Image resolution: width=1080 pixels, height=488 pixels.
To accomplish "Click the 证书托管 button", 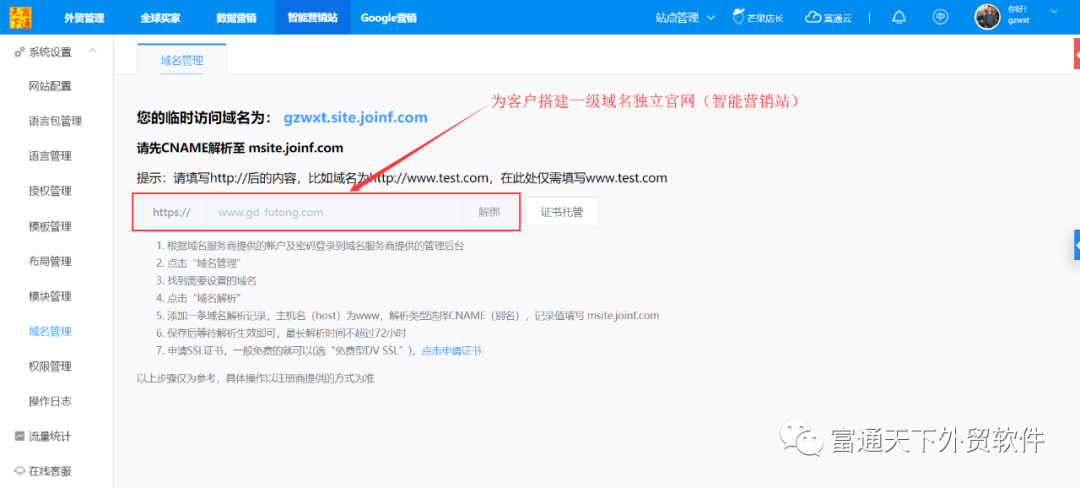I will pyautogui.click(x=561, y=212).
